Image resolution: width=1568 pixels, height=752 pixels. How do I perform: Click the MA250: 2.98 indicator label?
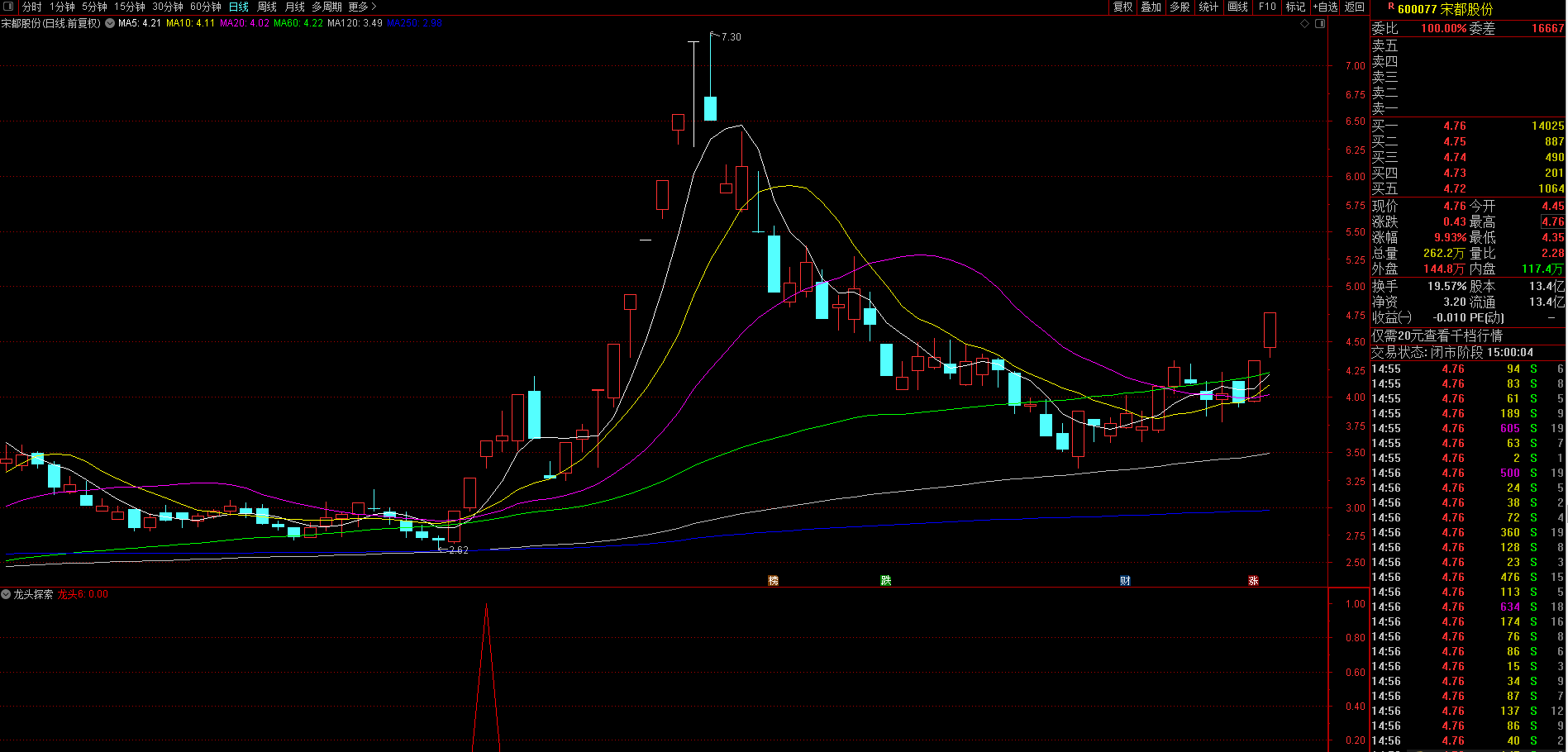414,23
